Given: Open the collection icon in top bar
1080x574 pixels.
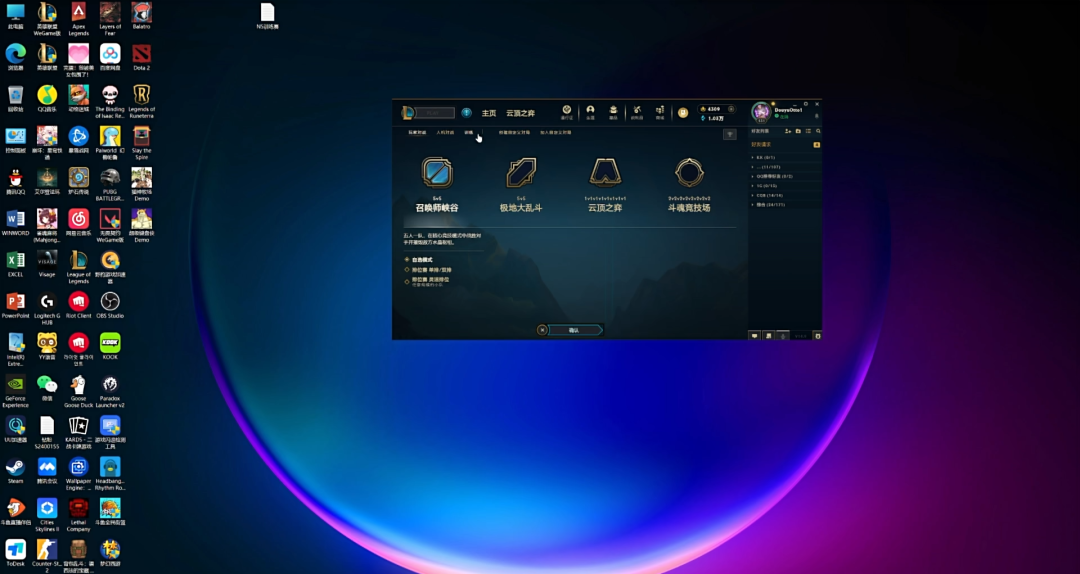Looking at the screenshot, I should tap(613, 112).
